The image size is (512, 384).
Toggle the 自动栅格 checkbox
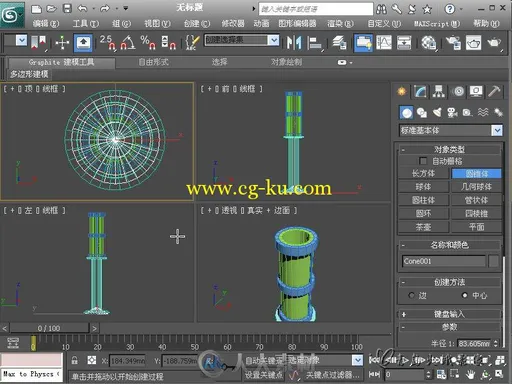423,161
